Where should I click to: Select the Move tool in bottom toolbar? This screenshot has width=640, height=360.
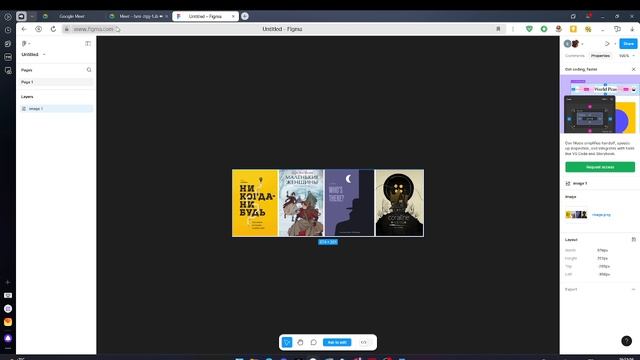tap(287, 342)
